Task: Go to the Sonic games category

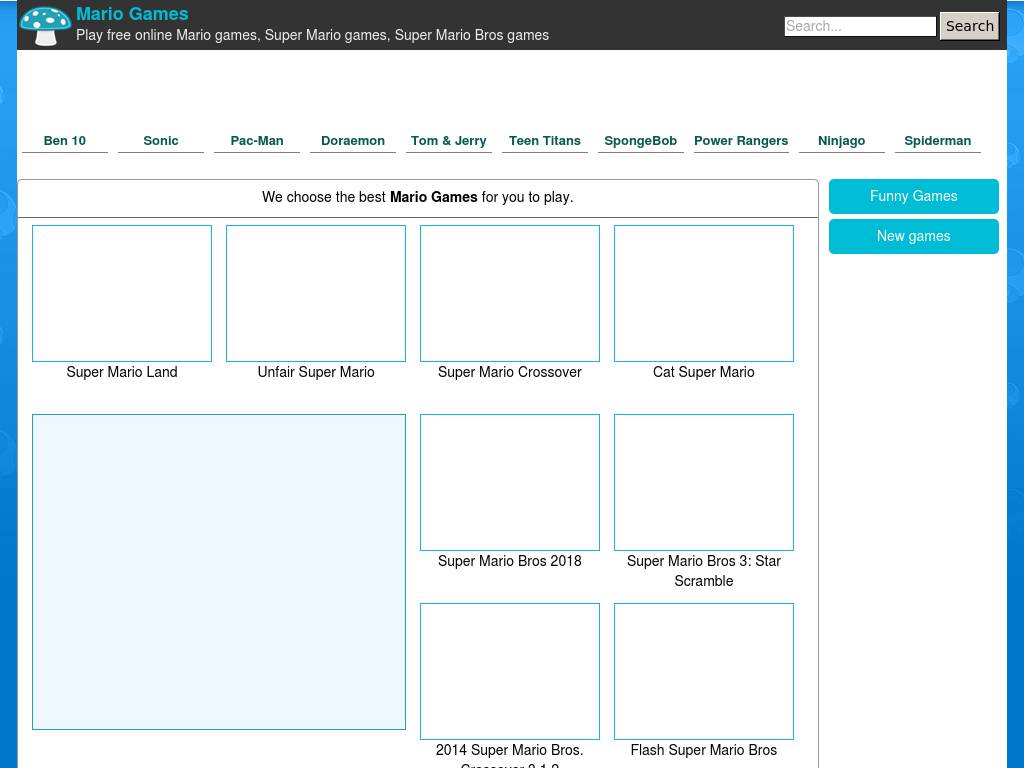Action: click(161, 141)
